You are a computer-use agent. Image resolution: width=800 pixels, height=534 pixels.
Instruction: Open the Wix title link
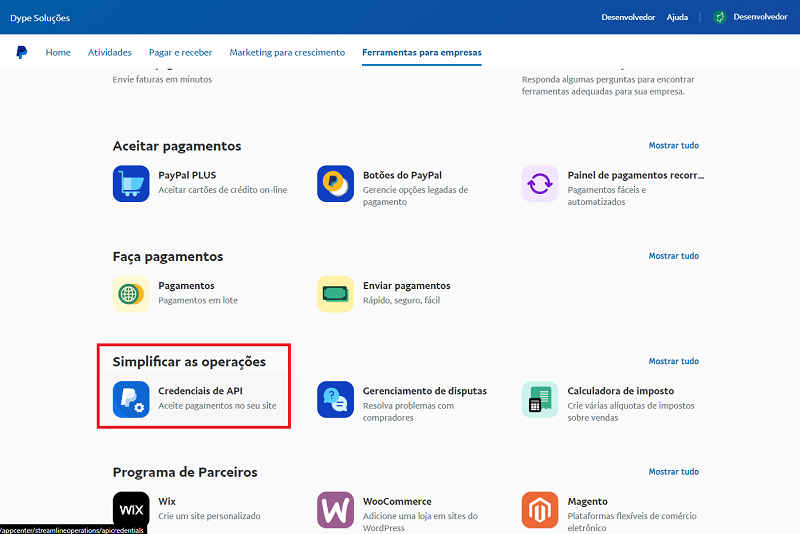pyautogui.click(x=167, y=501)
